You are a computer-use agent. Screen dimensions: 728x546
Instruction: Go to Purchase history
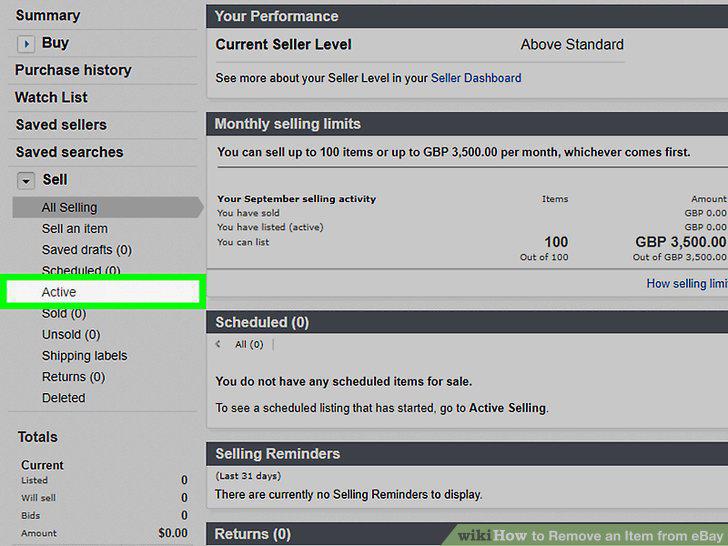[73, 70]
